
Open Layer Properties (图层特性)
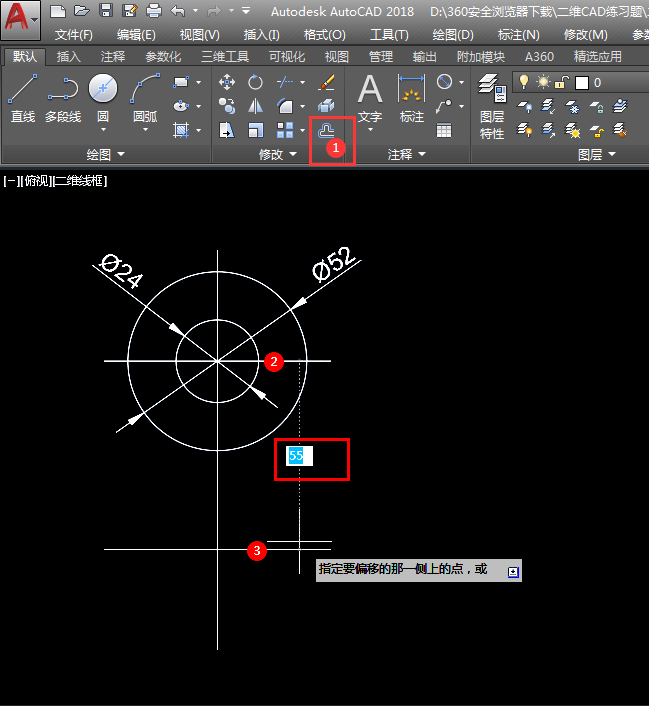pos(492,107)
